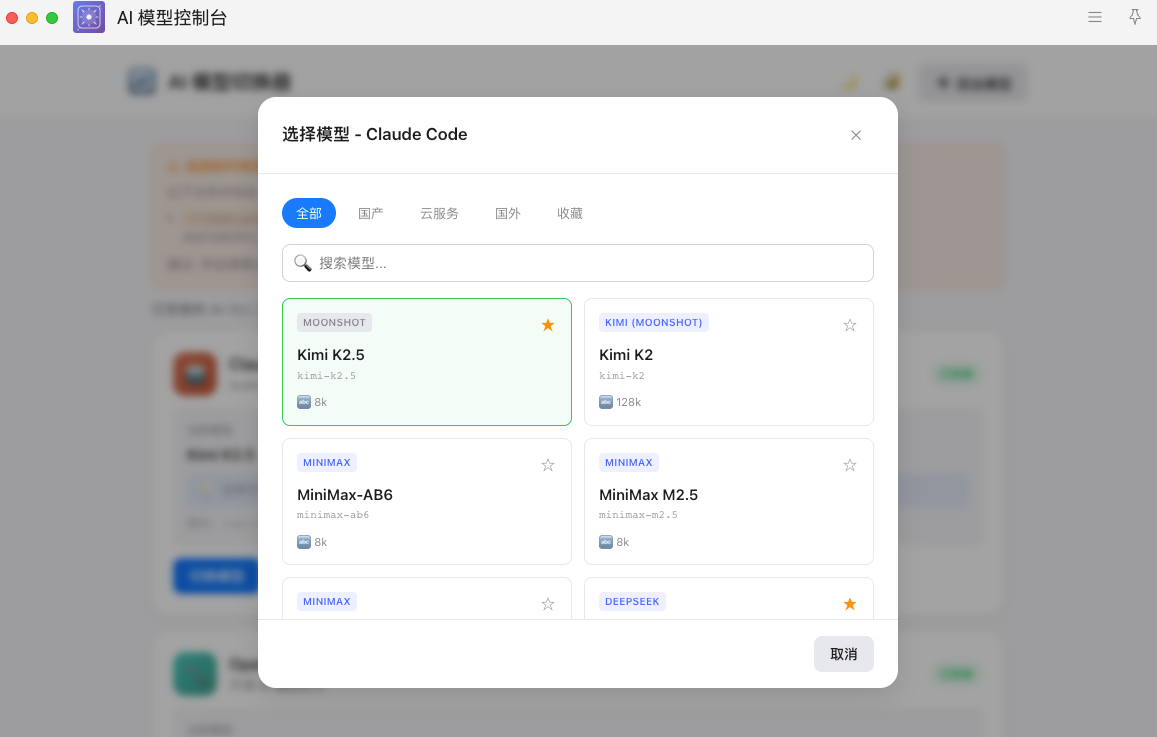Click the pin window icon
Image resolution: width=1157 pixels, height=737 pixels.
pyautogui.click(x=1135, y=17)
